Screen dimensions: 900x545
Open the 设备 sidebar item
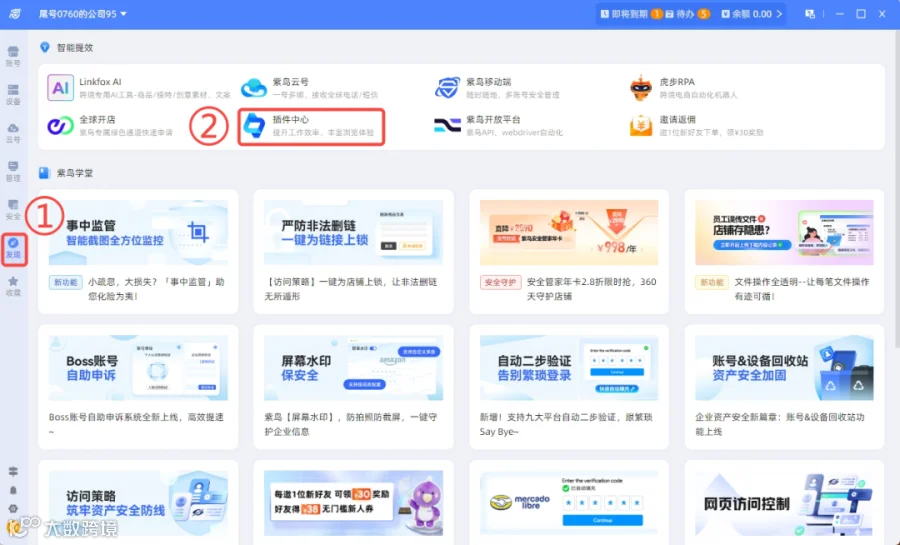click(13, 95)
